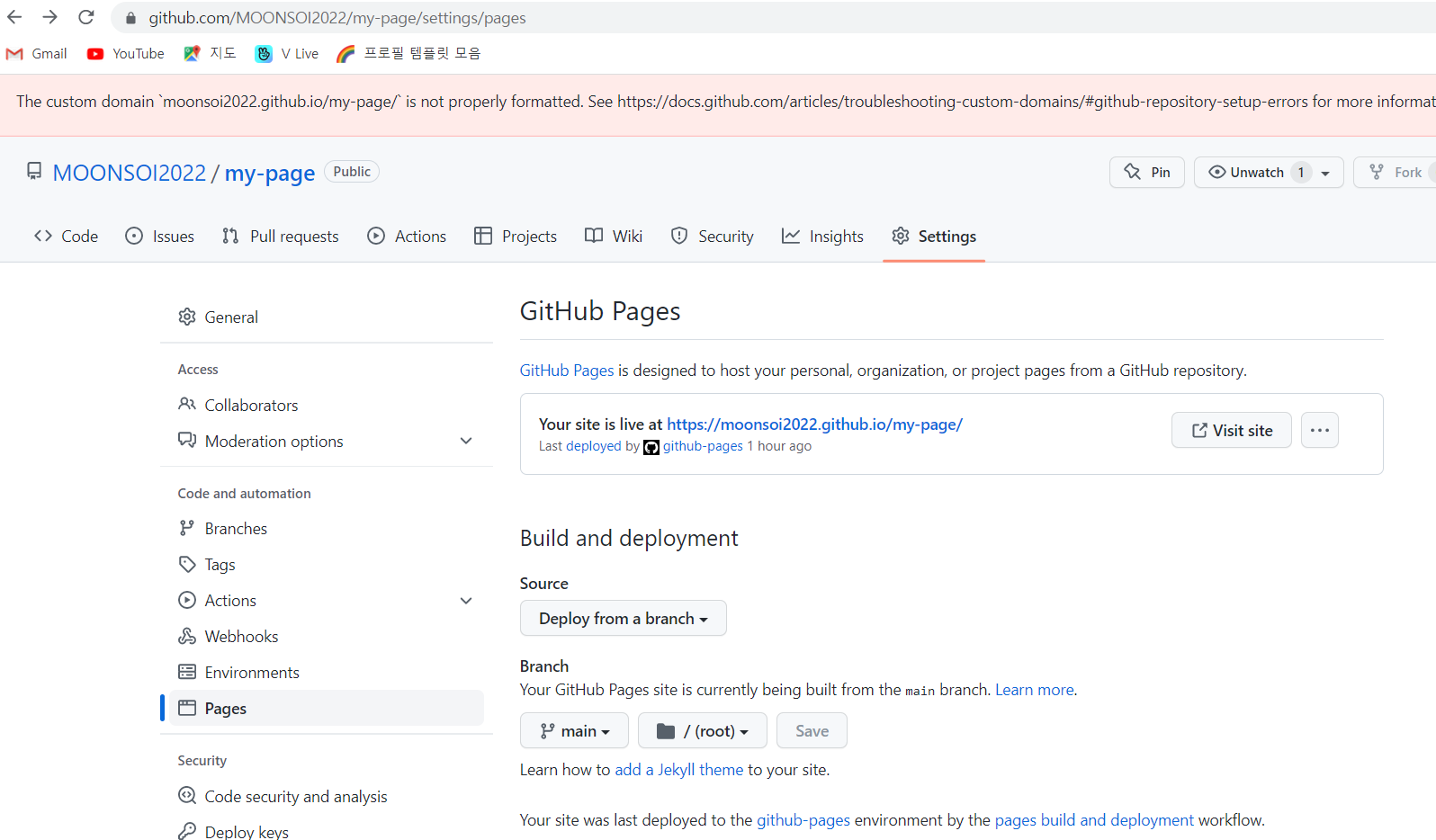Open the MOONSOI2022 owner link
1436x840 pixels.
130,173
